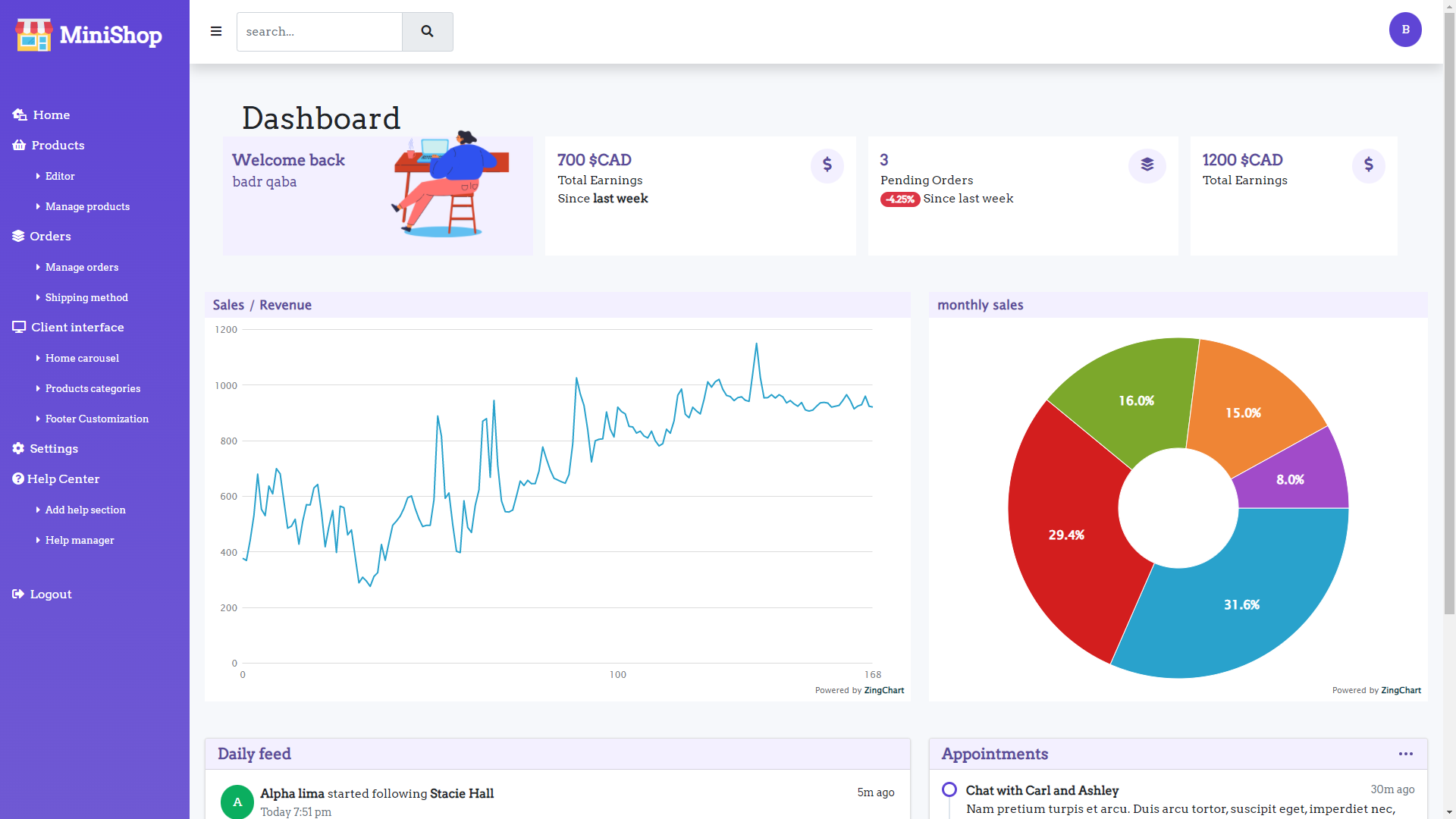Viewport: 1456px width, 819px height.
Task: Open the Appointments ellipsis menu
Action: click(x=1405, y=754)
